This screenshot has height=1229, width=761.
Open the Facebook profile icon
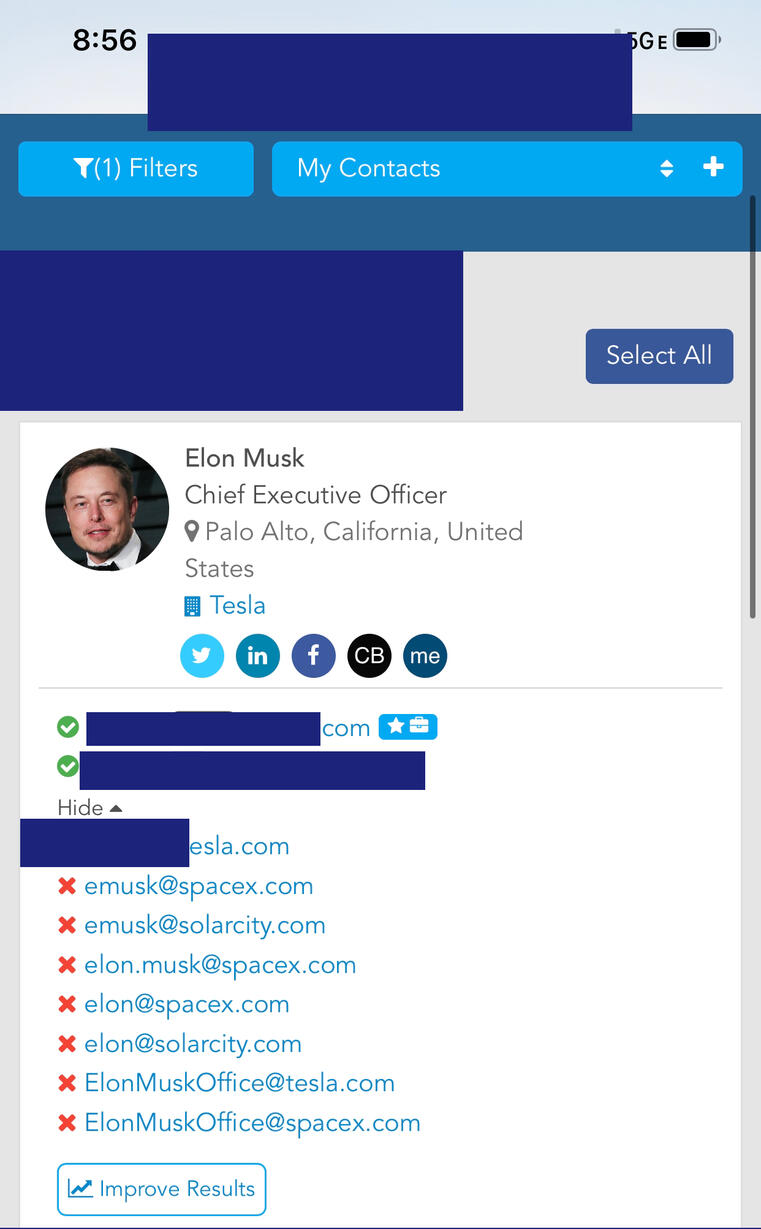[314, 656]
